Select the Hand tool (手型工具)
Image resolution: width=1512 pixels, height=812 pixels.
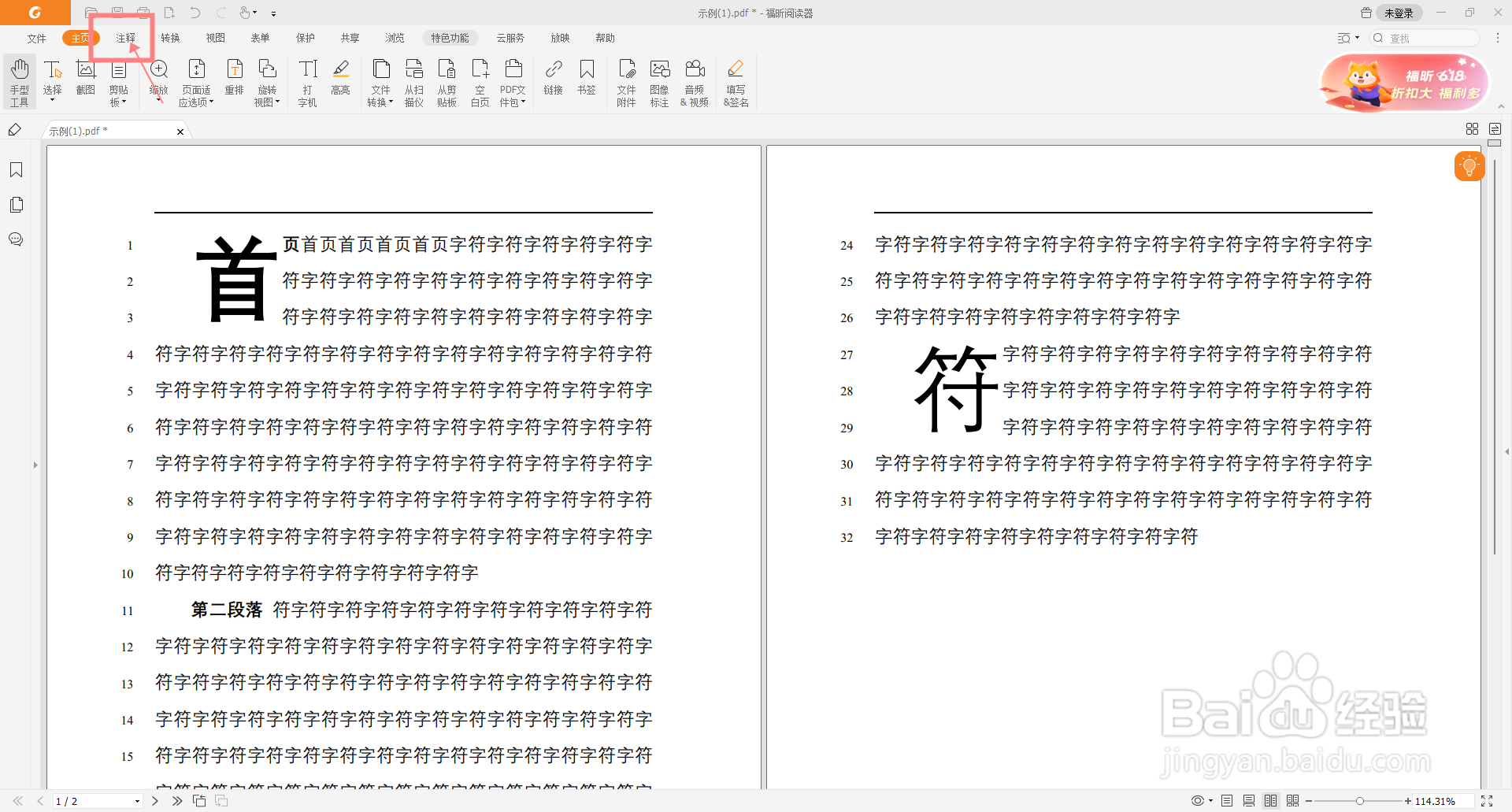coord(20,82)
